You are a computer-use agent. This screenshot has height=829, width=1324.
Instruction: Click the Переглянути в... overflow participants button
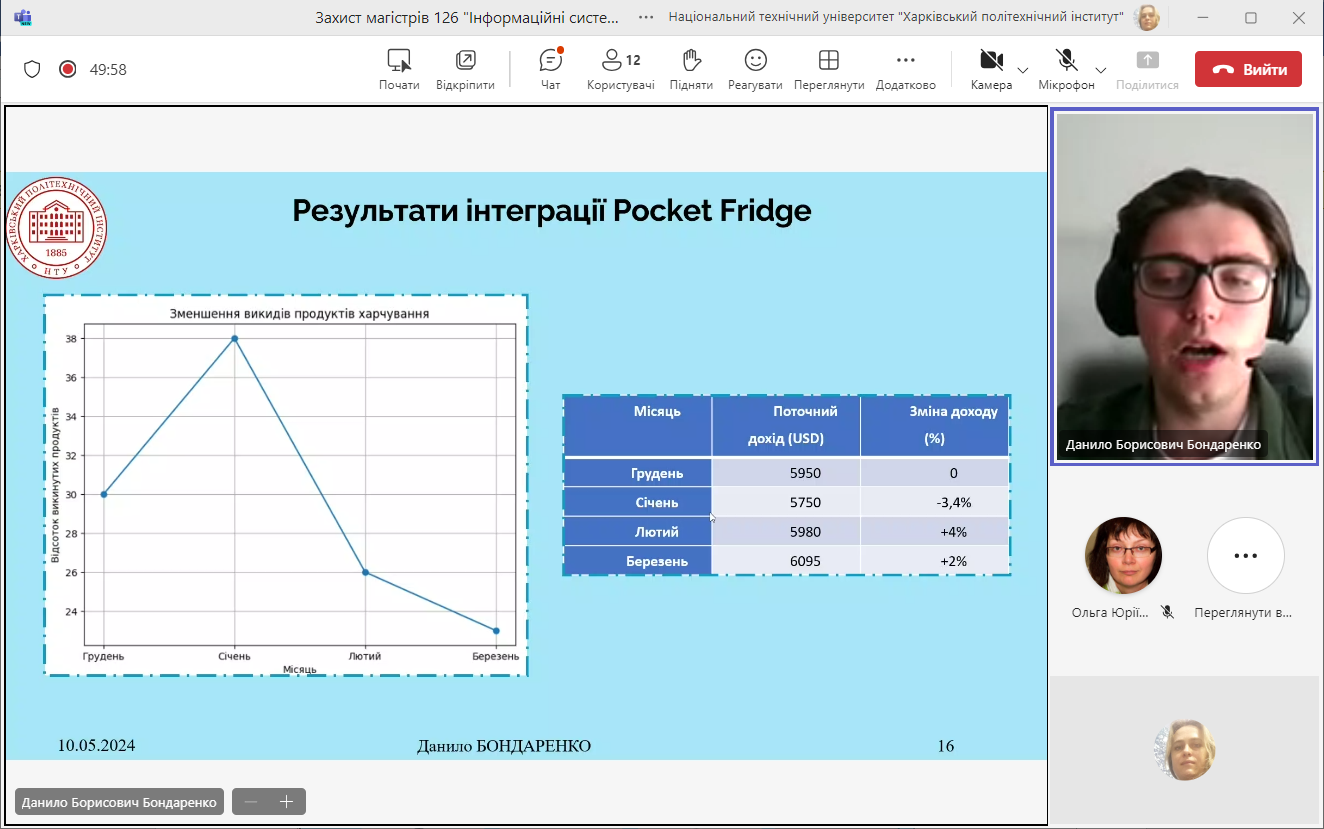1244,556
